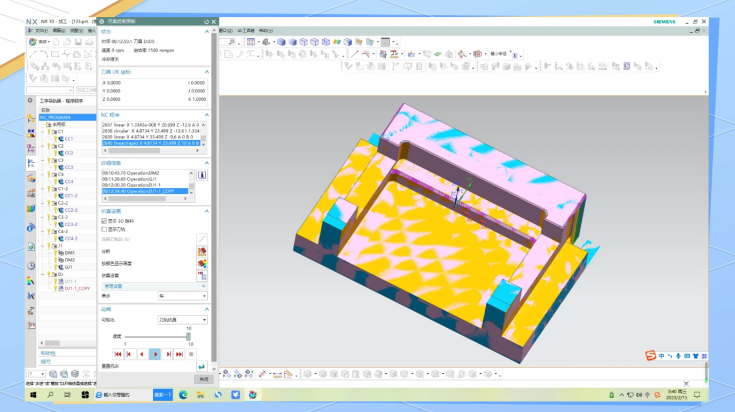This screenshot has height=412, width=735.
Task: Click the reset machine arrow icon
Action: [x=202, y=367]
